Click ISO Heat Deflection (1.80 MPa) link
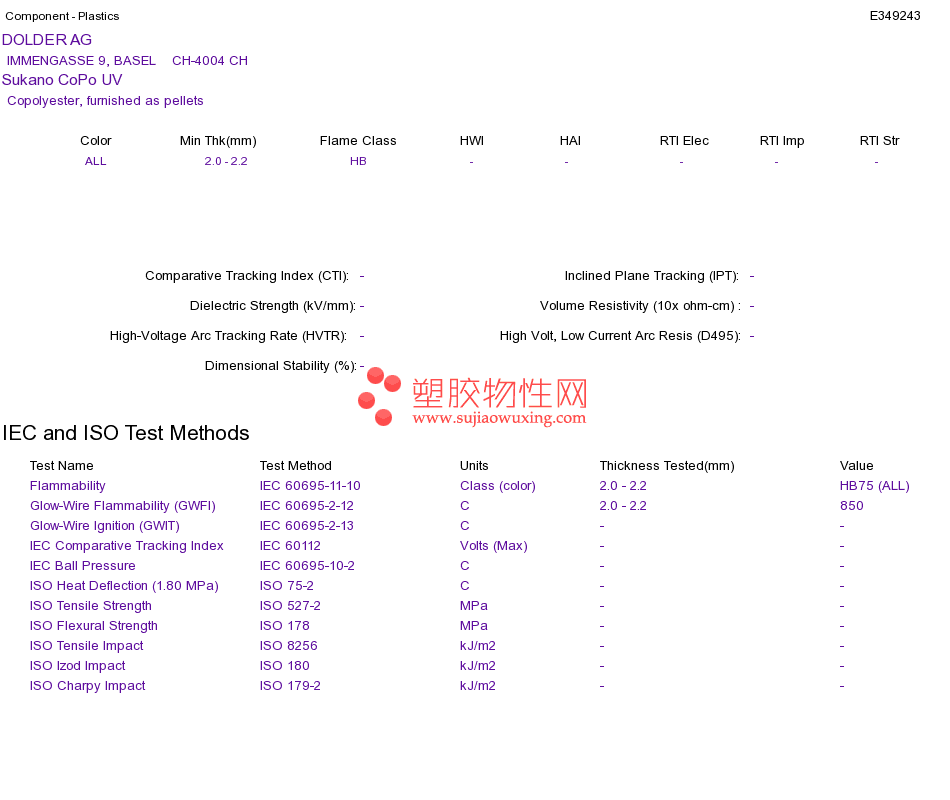This screenshot has height=800, width=950. [124, 585]
